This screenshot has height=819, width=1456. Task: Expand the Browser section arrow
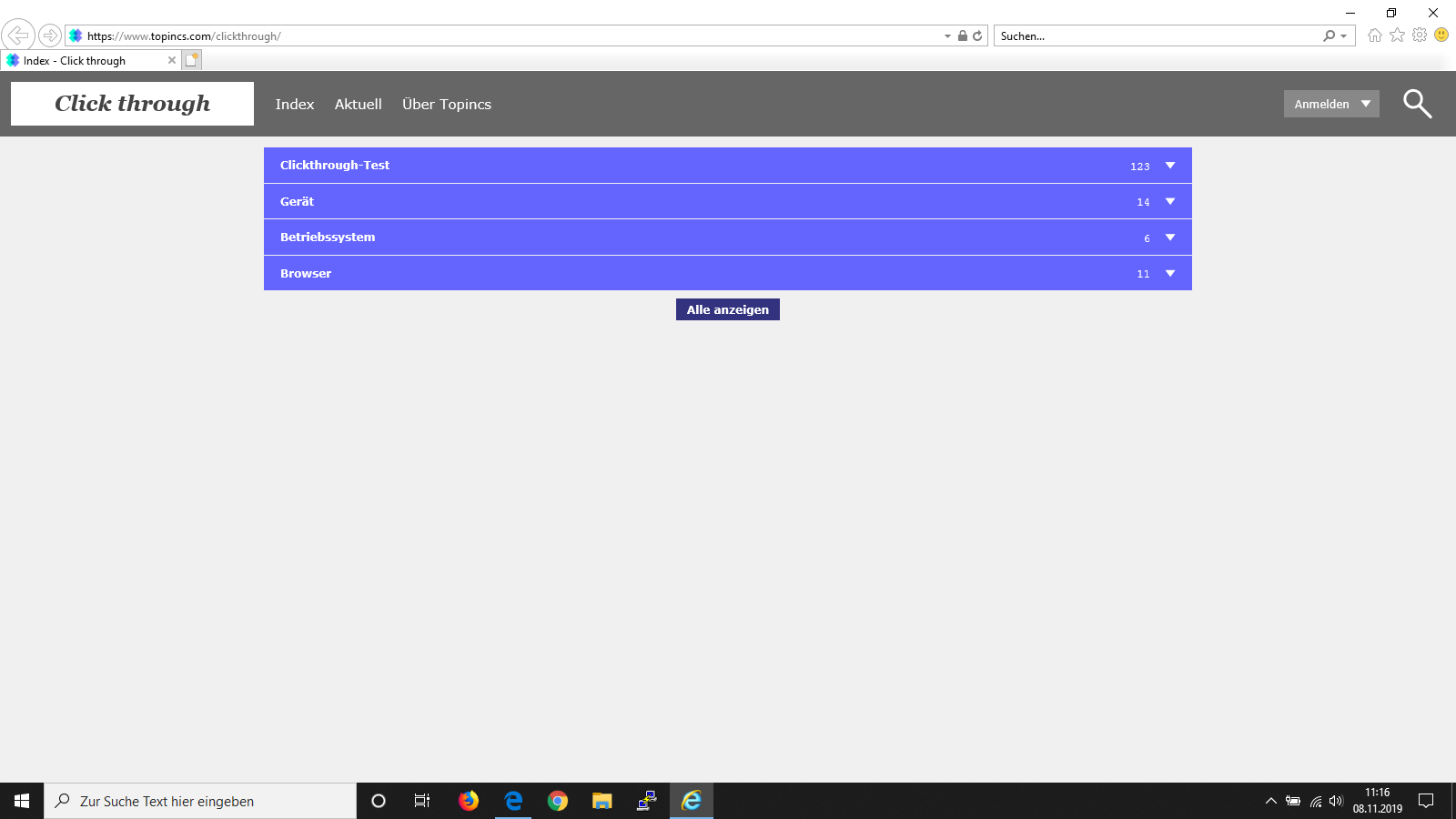(x=1170, y=273)
